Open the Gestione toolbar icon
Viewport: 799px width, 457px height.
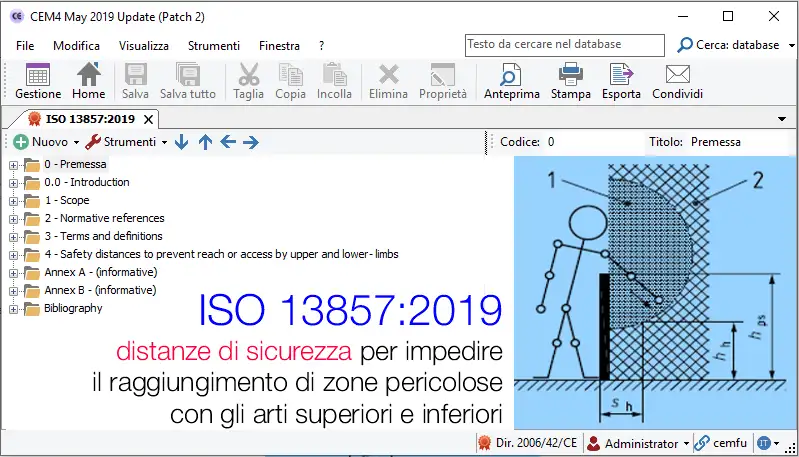[x=38, y=75]
